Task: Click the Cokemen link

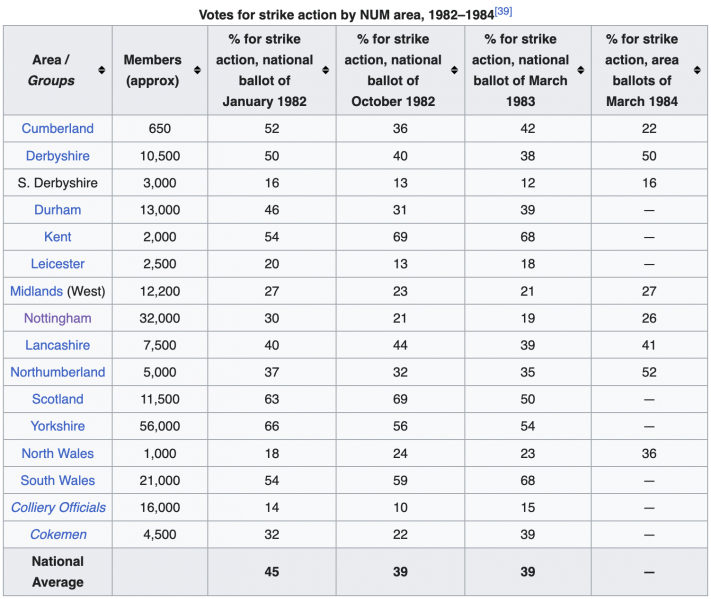Action: [58, 534]
